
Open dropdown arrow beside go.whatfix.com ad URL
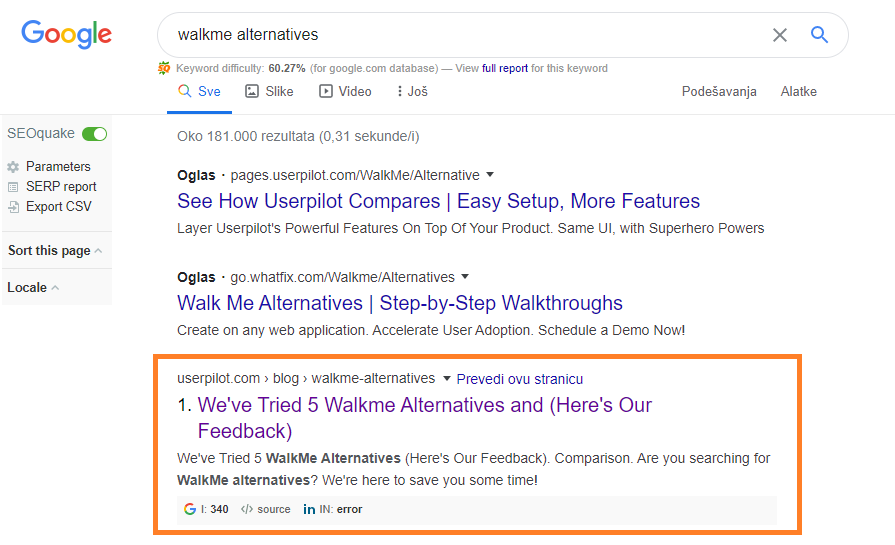pyautogui.click(x=465, y=277)
